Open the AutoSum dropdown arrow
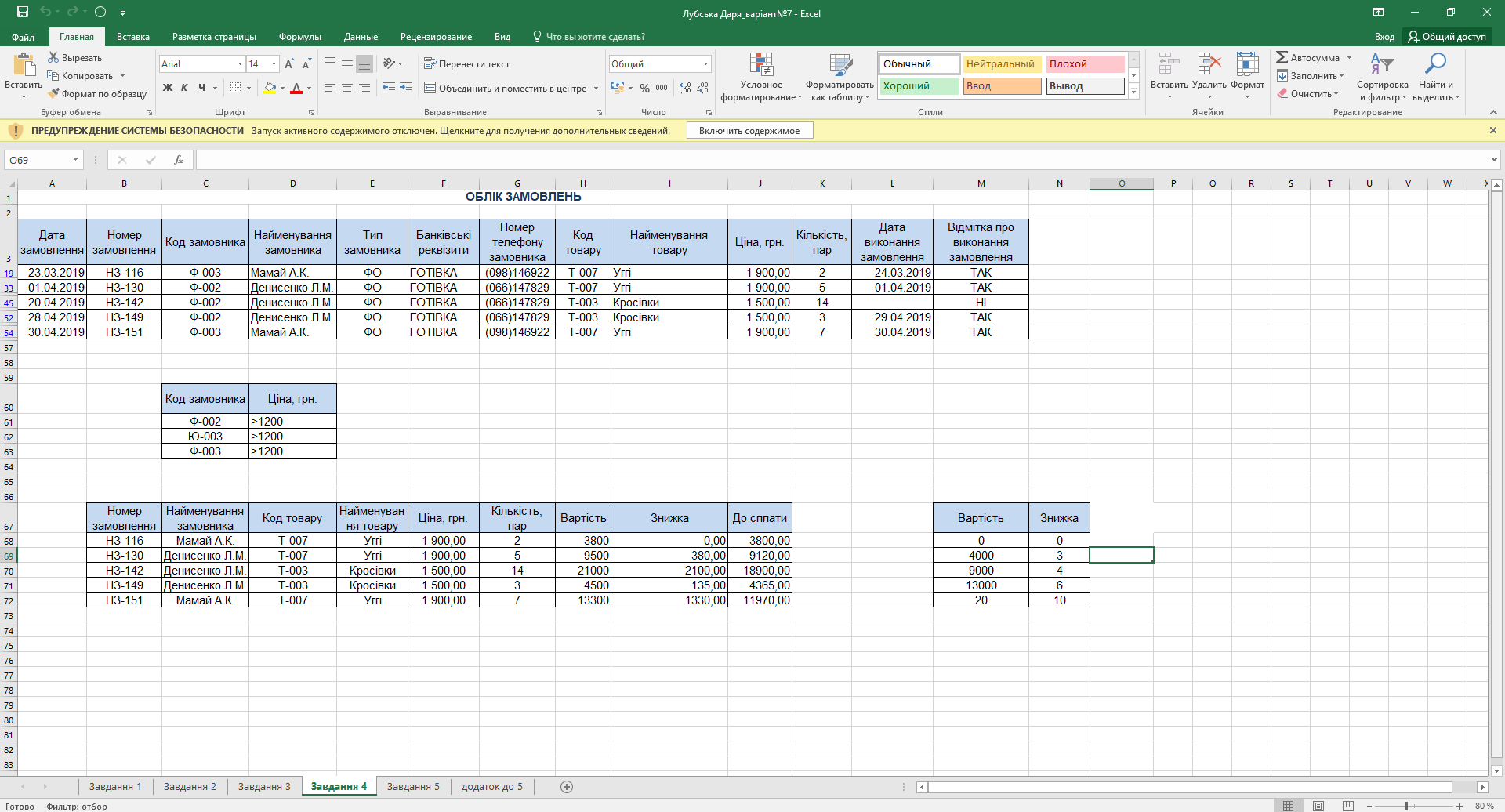 click(1349, 57)
